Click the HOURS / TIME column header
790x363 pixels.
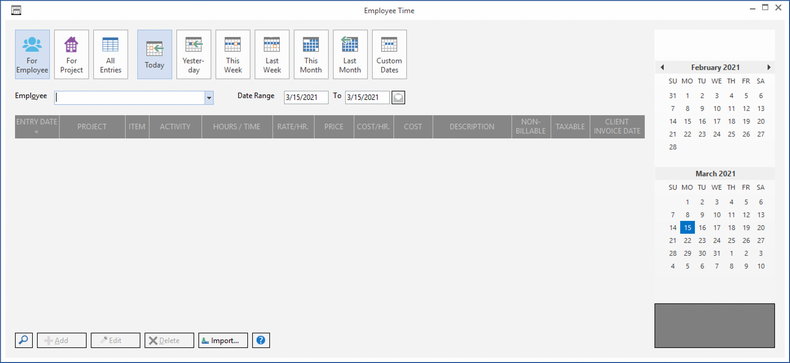click(x=237, y=127)
